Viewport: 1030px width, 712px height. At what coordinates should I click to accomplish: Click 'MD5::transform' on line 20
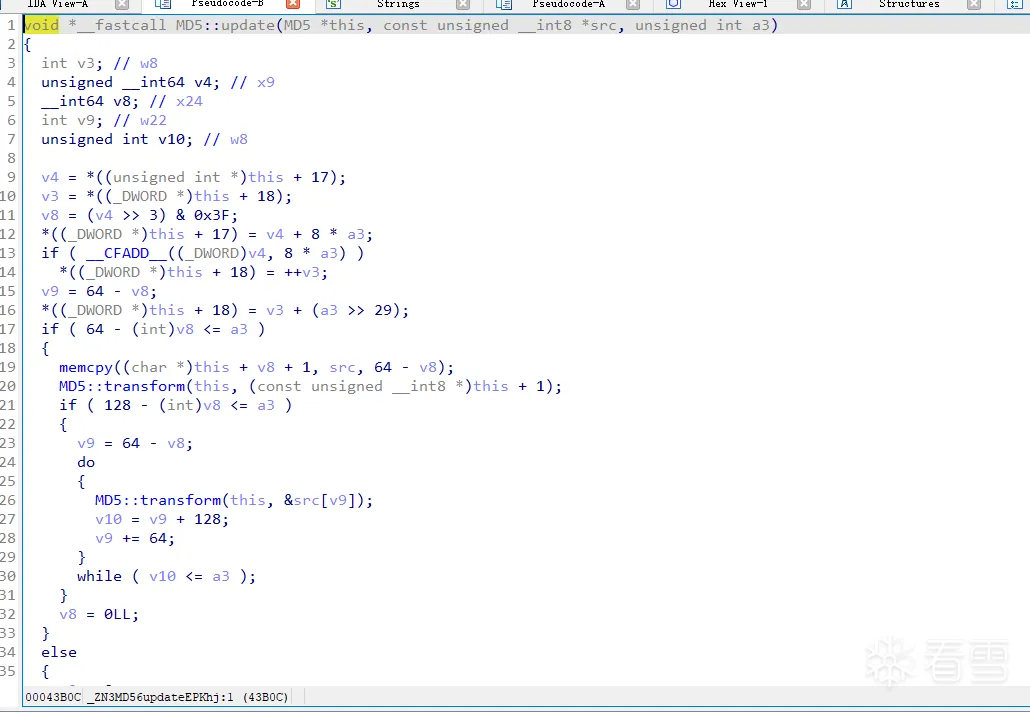click(x=122, y=386)
